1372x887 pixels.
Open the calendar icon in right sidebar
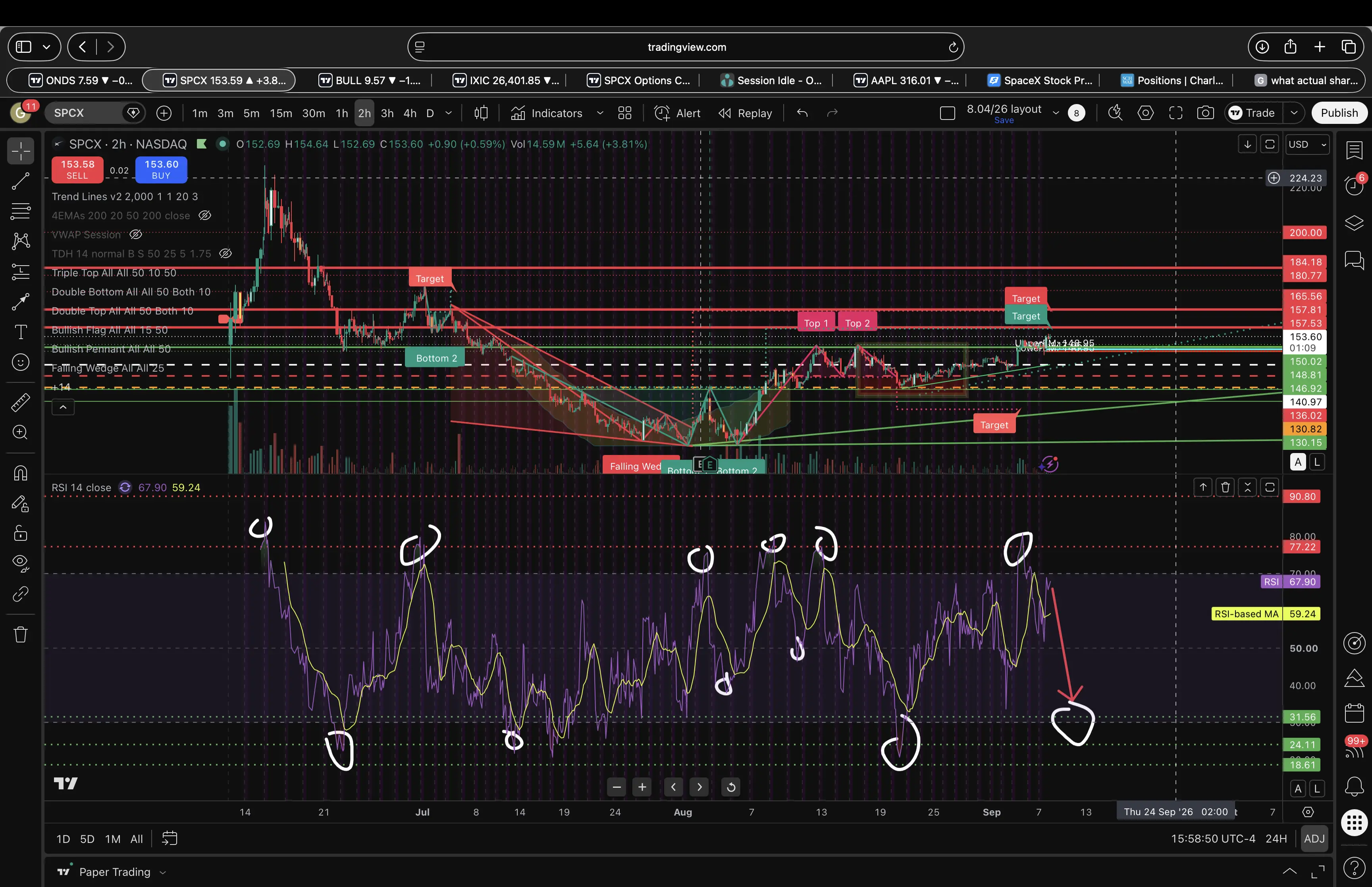(x=1354, y=712)
